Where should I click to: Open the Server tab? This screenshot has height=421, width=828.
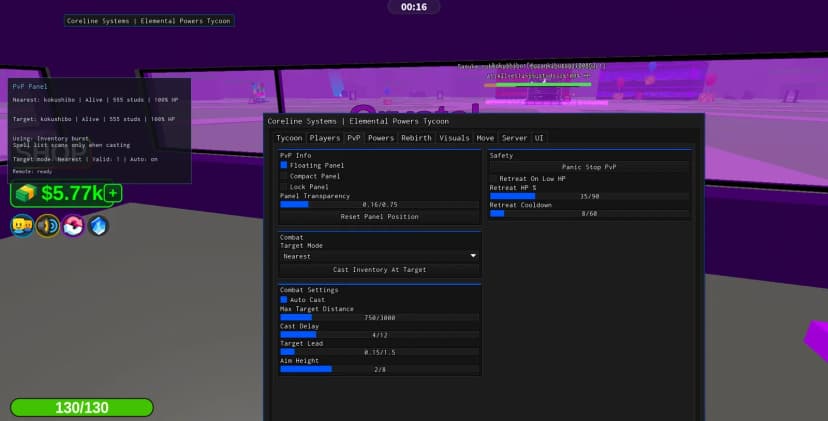pyautogui.click(x=514, y=138)
